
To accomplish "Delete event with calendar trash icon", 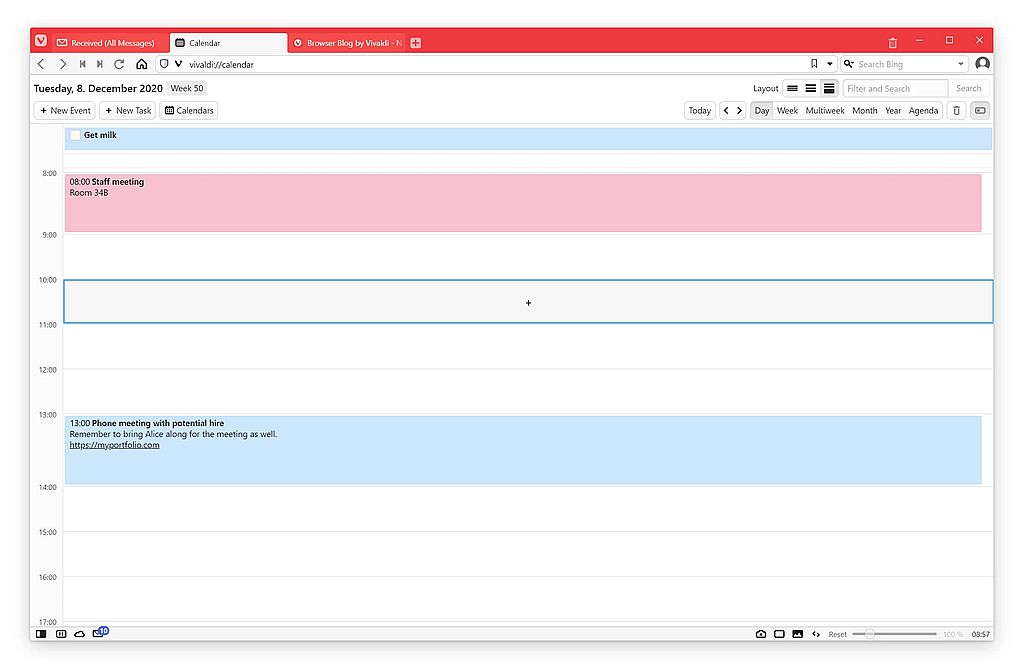I will [x=956, y=110].
